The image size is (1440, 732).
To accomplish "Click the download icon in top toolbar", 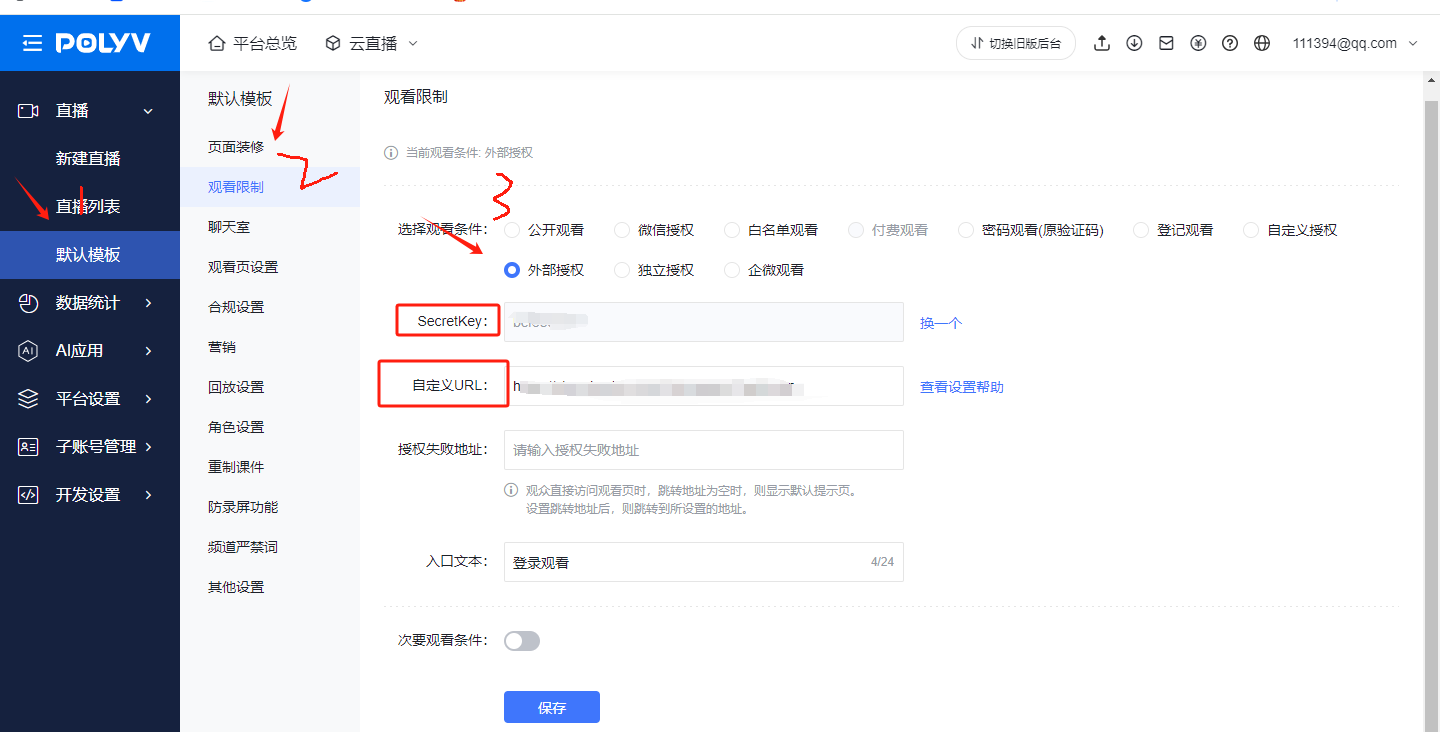I will [x=1134, y=43].
